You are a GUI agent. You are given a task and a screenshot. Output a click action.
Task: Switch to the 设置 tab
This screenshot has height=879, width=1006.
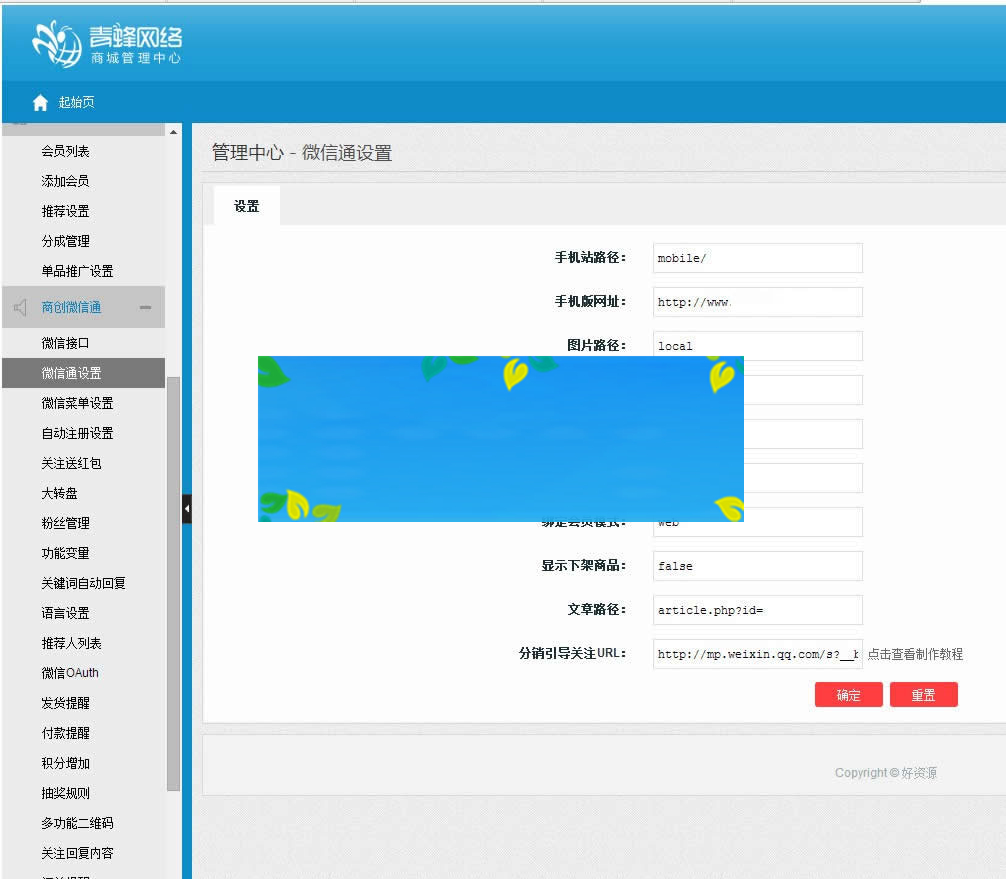click(246, 205)
